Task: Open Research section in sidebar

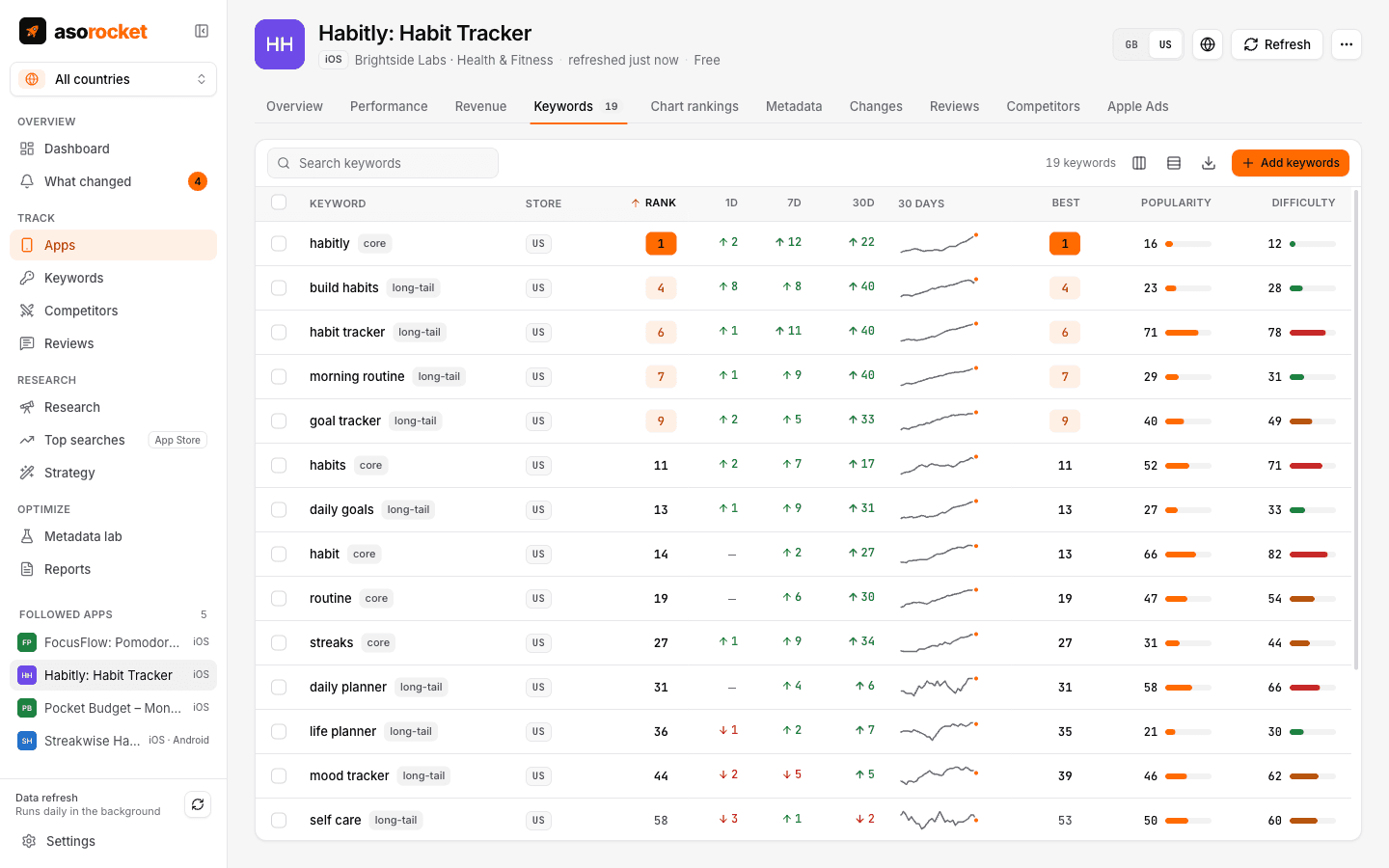Action: (113, 407)
